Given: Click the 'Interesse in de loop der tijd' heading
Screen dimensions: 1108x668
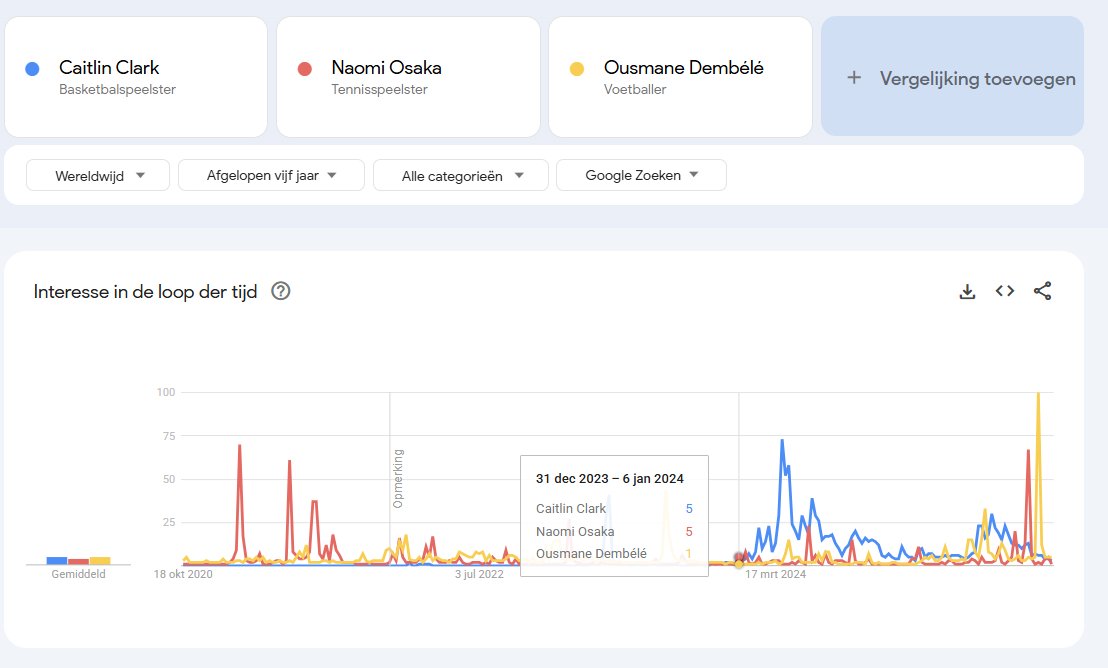Looking at the screenshot, I should click(146, 292).
